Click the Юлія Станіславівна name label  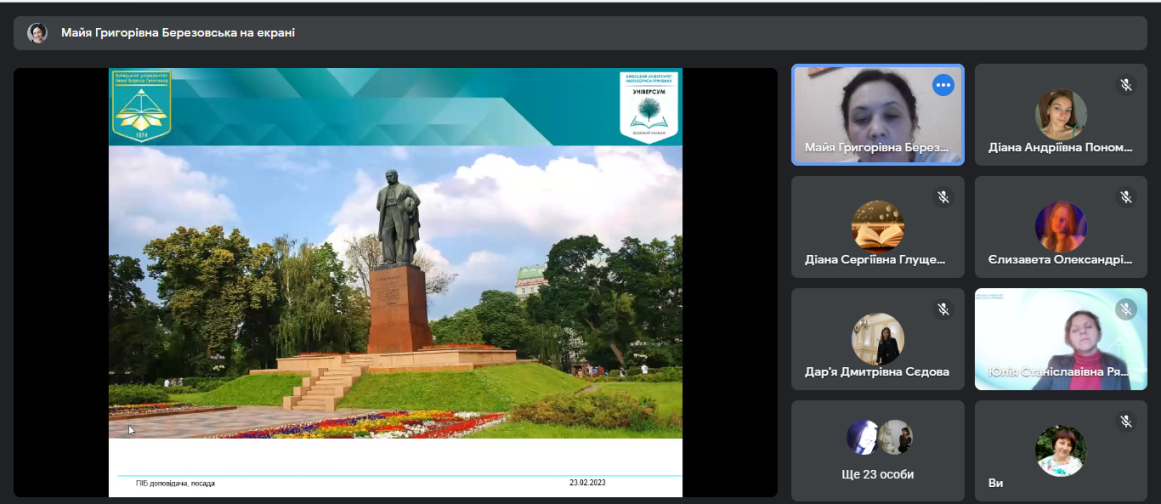tap(1060, 372)
